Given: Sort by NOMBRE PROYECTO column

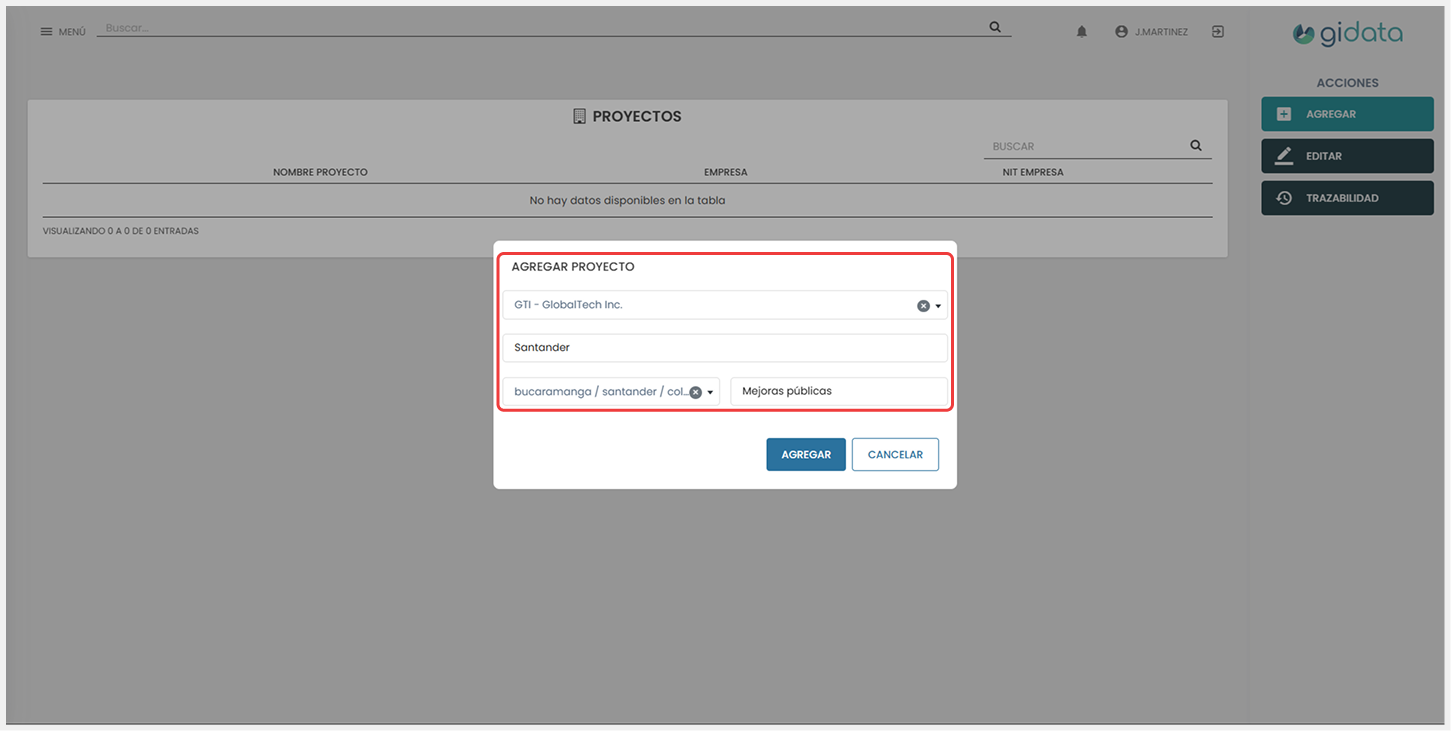Looking at the screenshot, I should coord(320,172).
